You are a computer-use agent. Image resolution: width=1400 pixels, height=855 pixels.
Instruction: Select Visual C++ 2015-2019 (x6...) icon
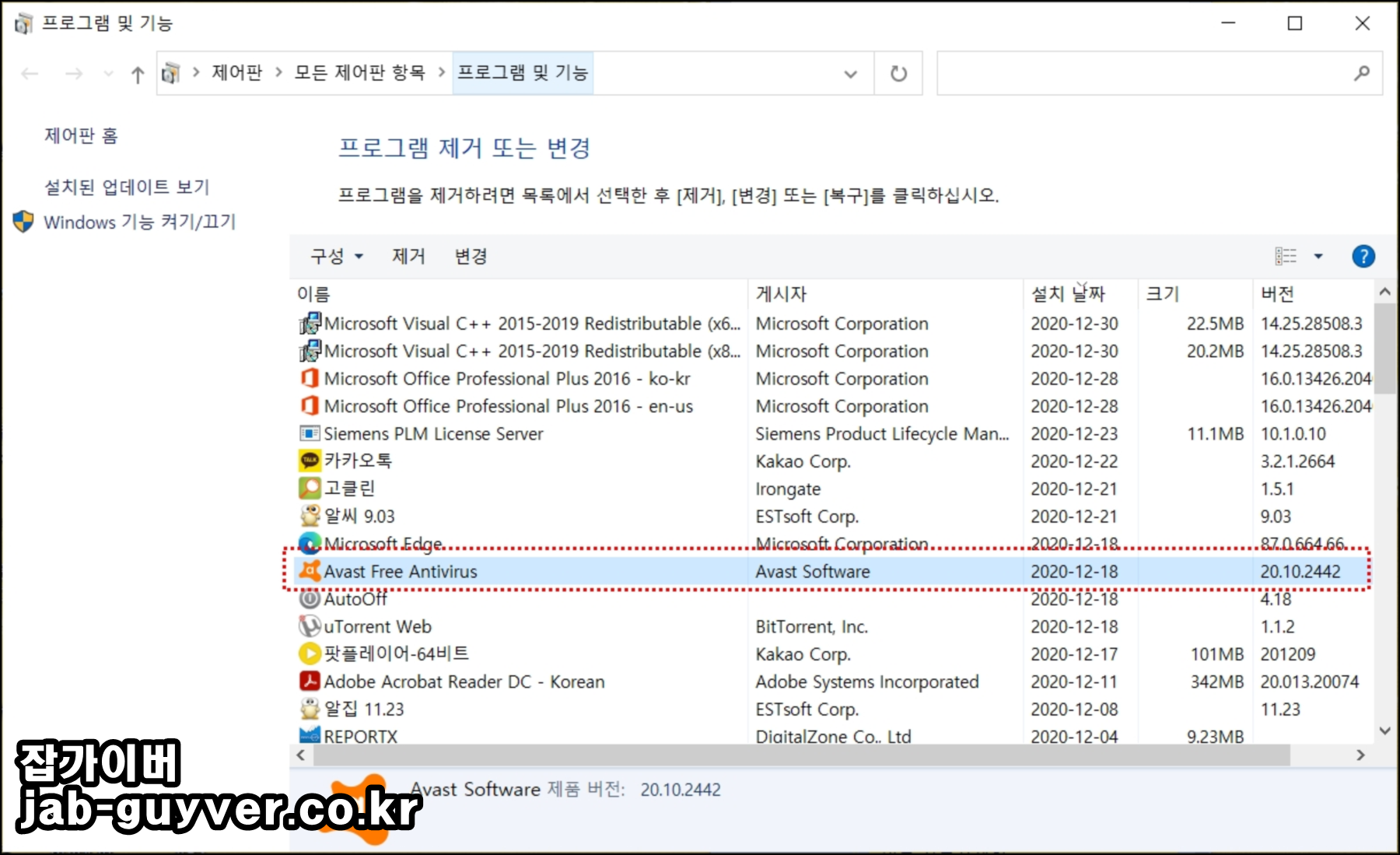pyautogui.click(x=310, y=323)
